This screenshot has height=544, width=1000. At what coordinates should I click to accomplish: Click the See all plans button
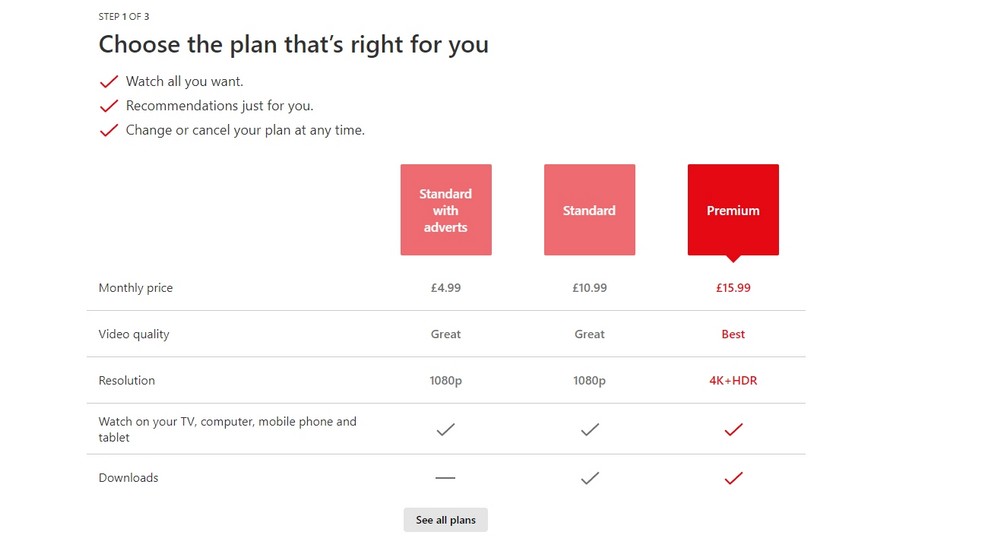tap(446, 520)
